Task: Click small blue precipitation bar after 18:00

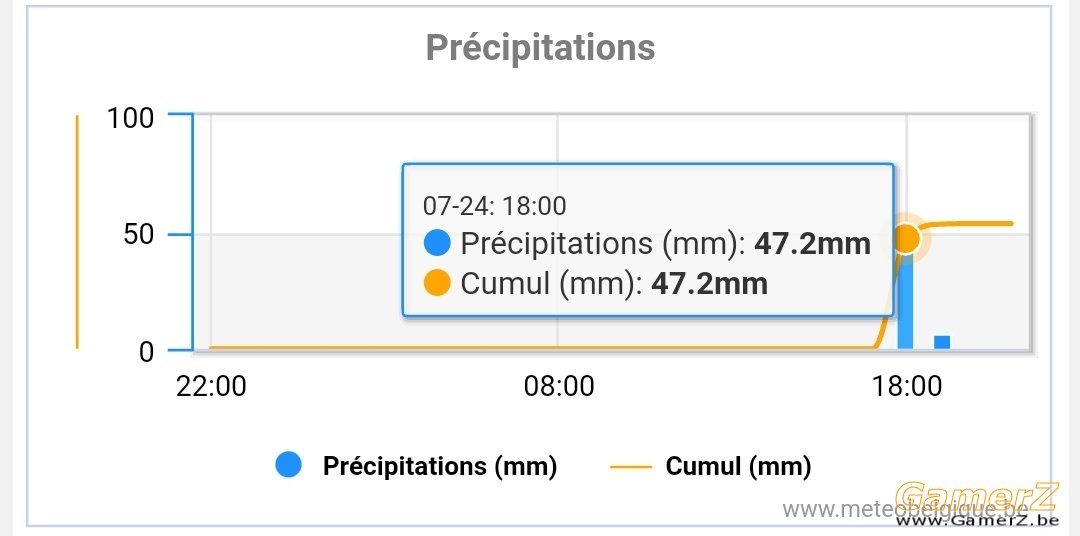Action: coord(942,342)
